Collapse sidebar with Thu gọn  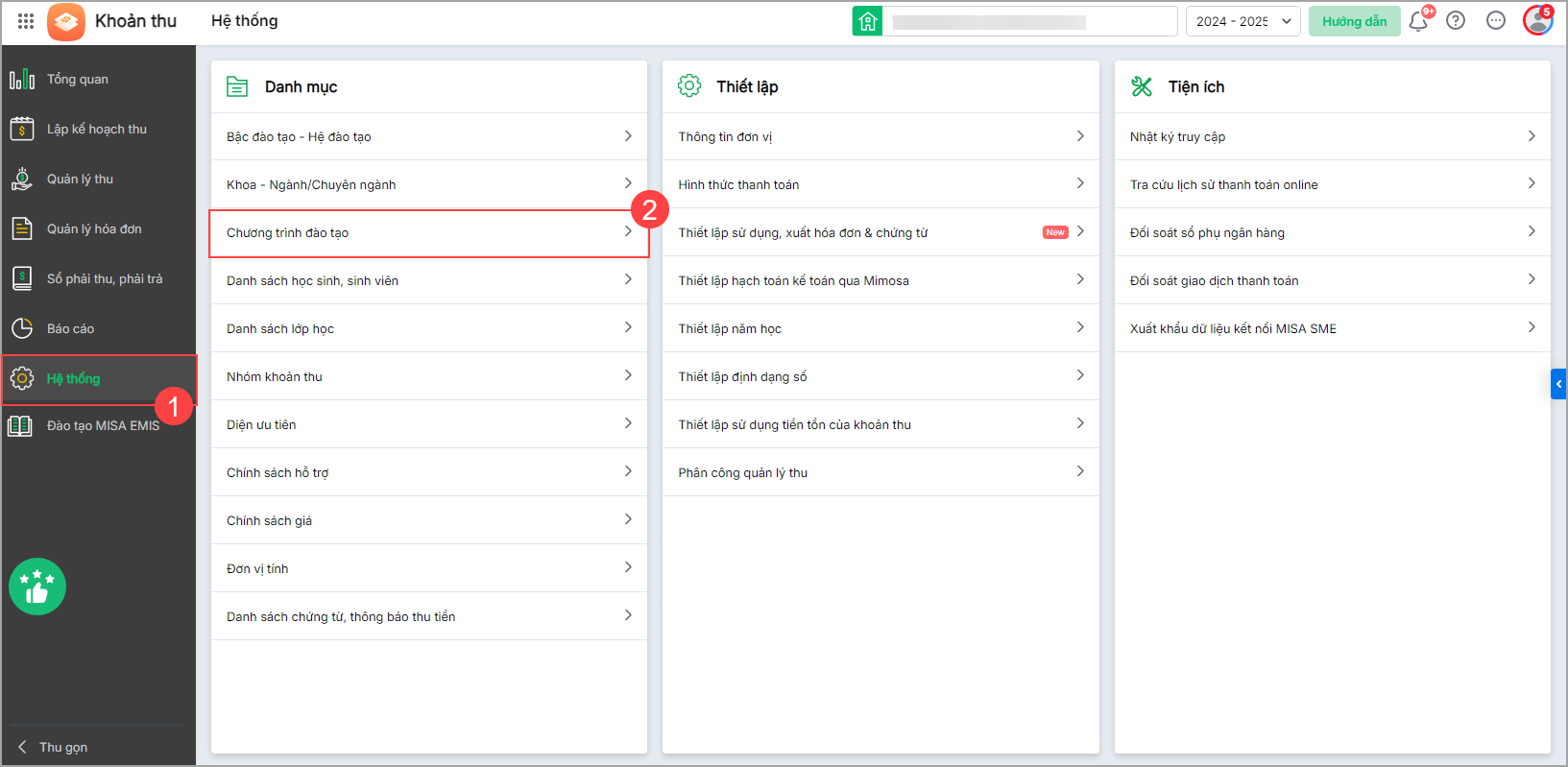[54, 747]
